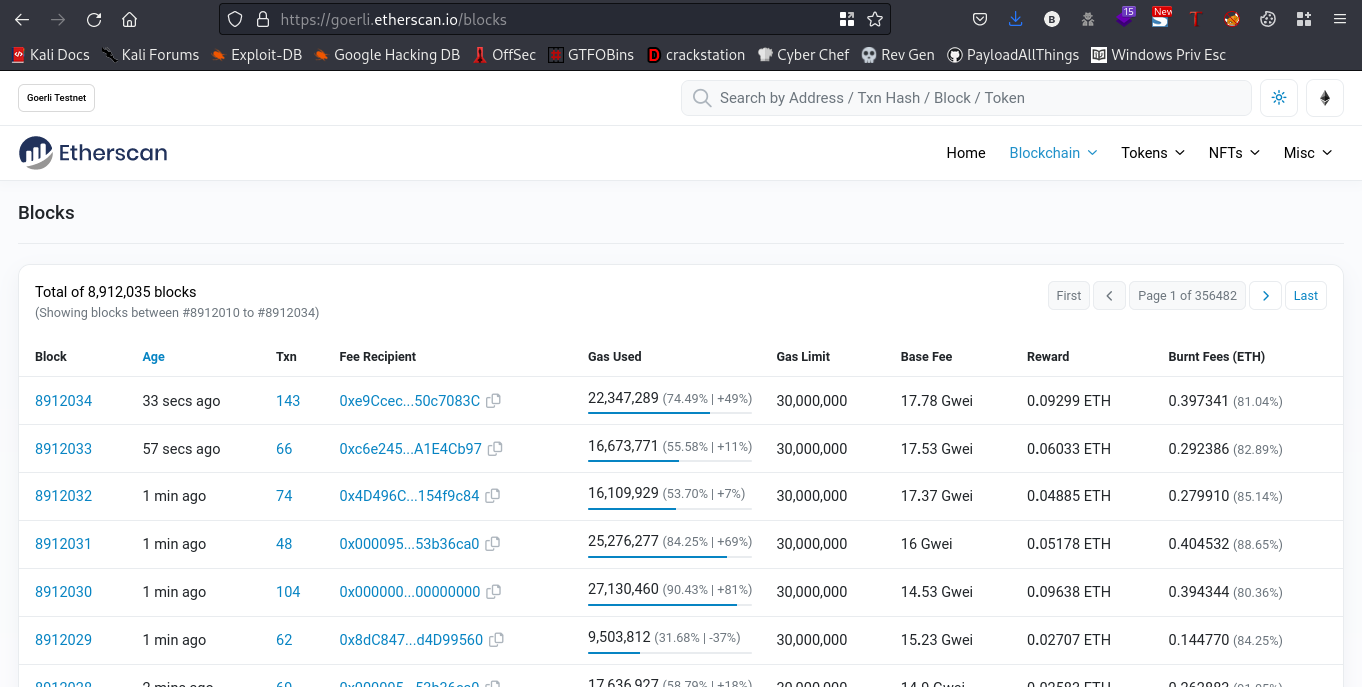Click the extension icon with 15 badge
Viewport: 1362px width, 687px height.
(x=1125, y=17)
